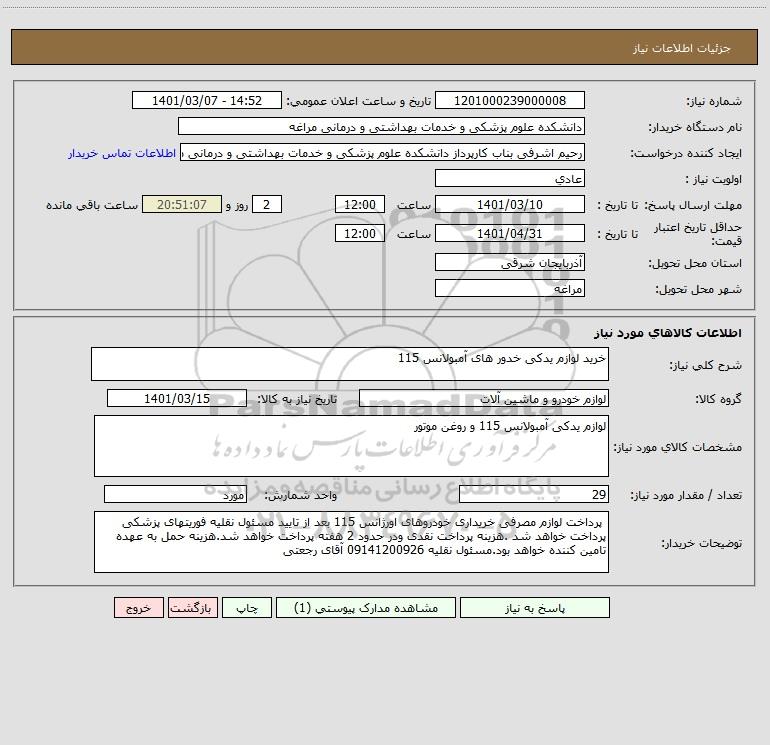Click the 'بازگشت' back button

pos(192,608)
